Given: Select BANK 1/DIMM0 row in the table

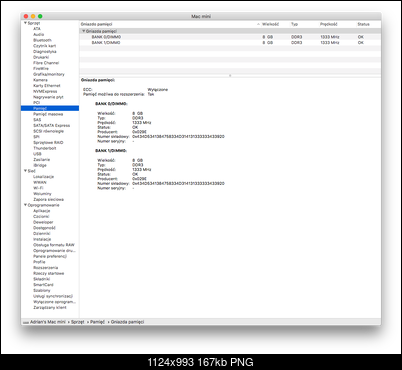Looking at the screenshot, I should [230, 43].
